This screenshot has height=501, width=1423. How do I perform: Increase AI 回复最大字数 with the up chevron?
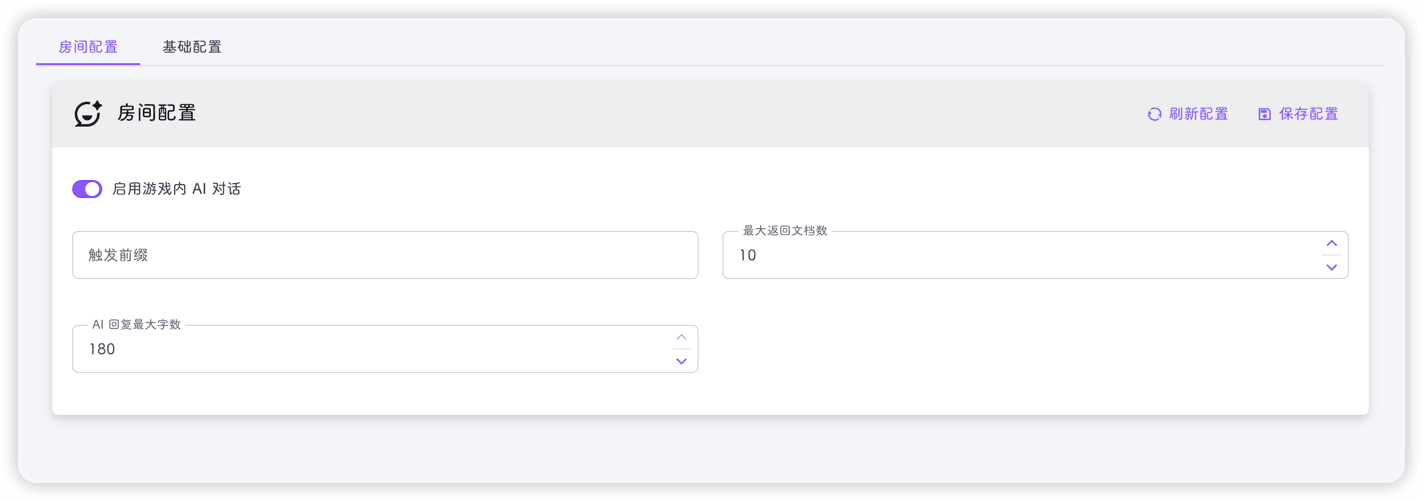pos(681,337)
